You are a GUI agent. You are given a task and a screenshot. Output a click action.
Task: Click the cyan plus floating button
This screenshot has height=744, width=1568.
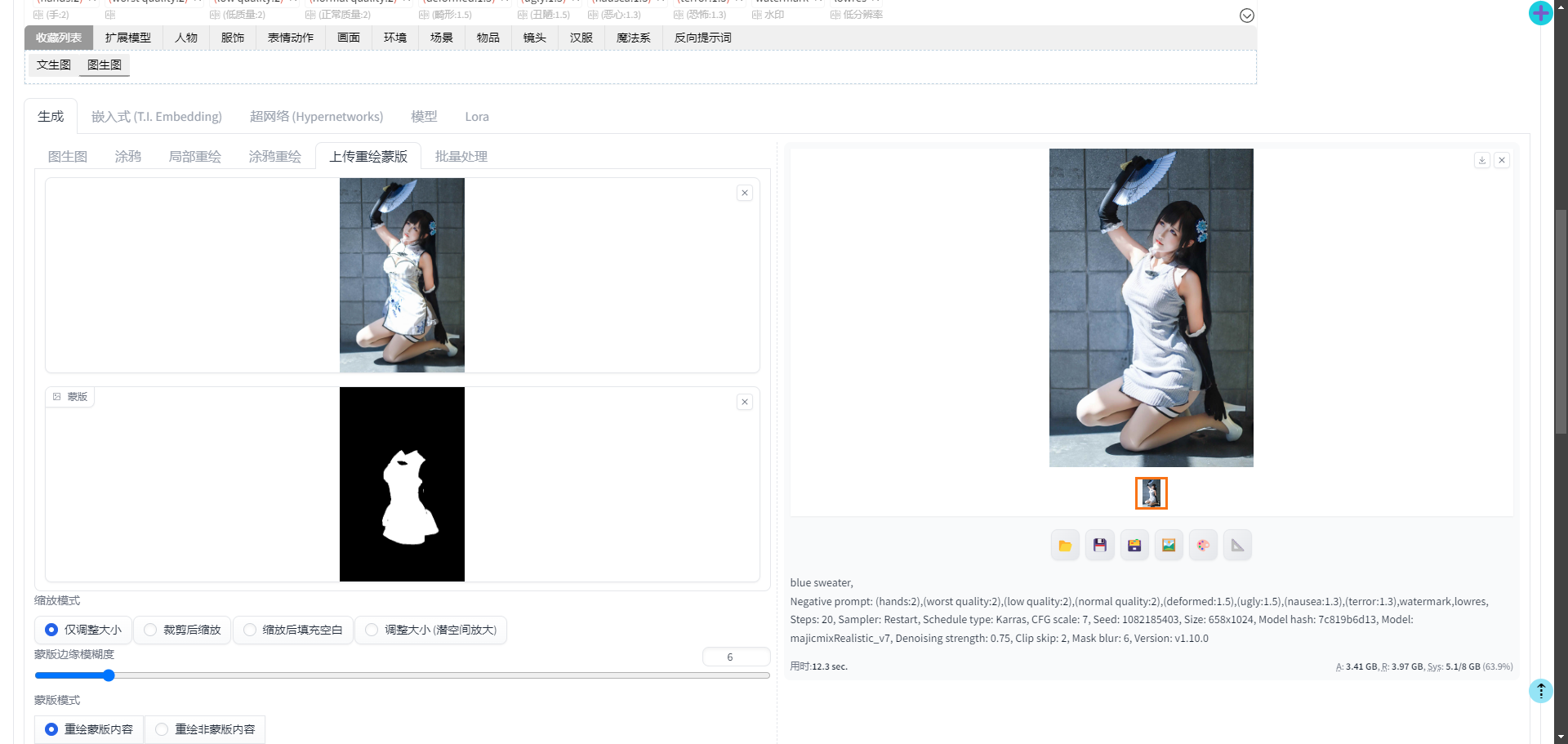[1540, 13]
